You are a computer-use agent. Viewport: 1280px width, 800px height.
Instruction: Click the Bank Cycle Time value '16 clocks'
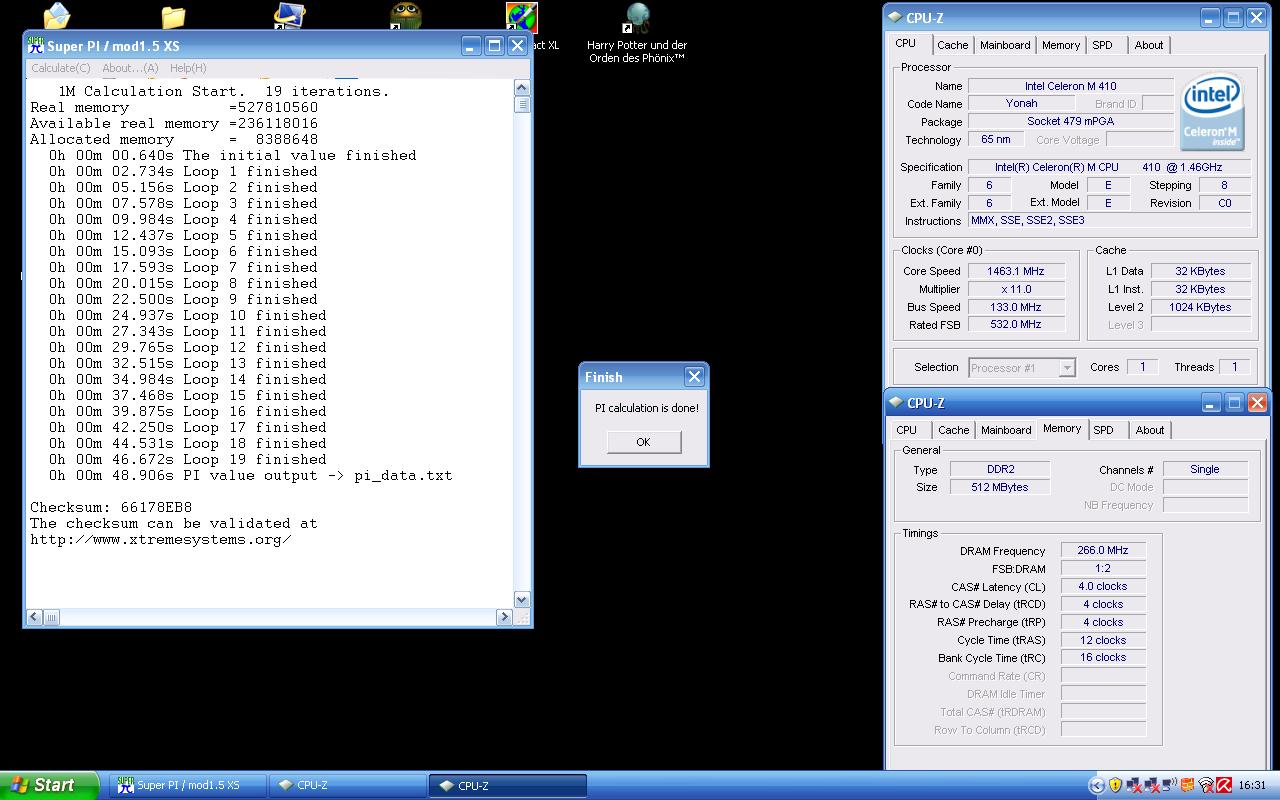point(1103,658)
